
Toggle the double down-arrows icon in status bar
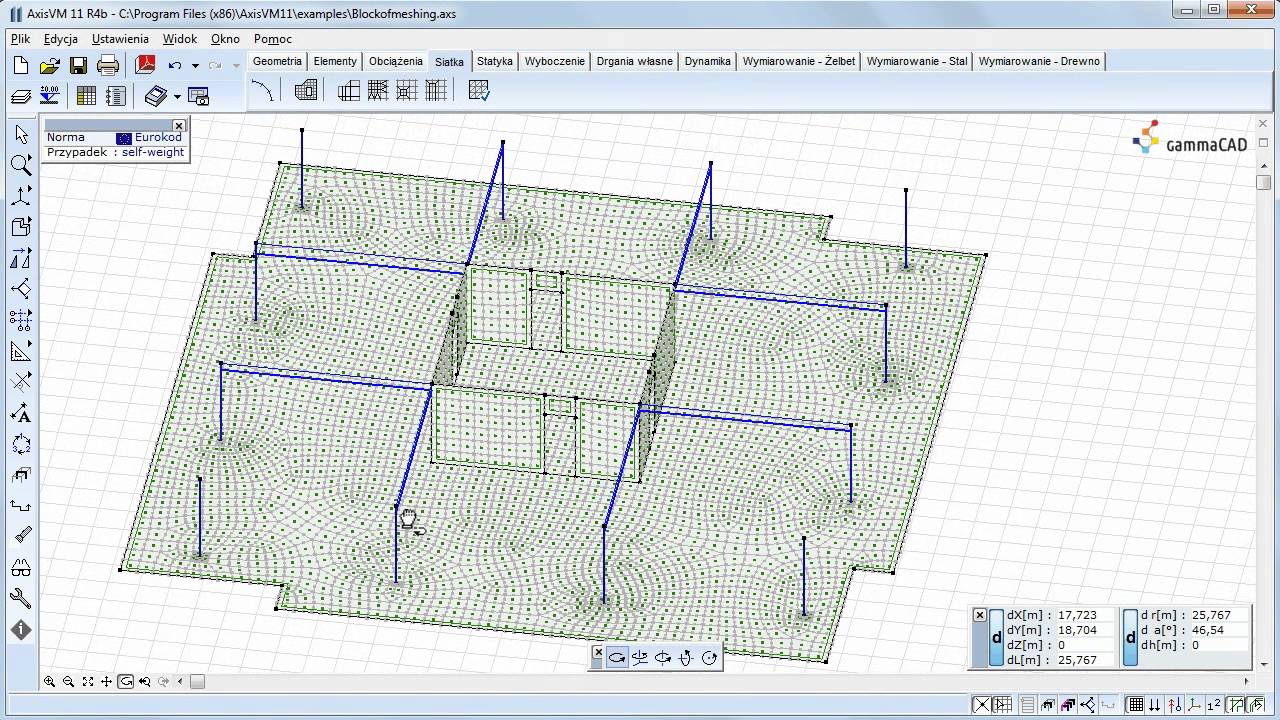point(1156,706)
